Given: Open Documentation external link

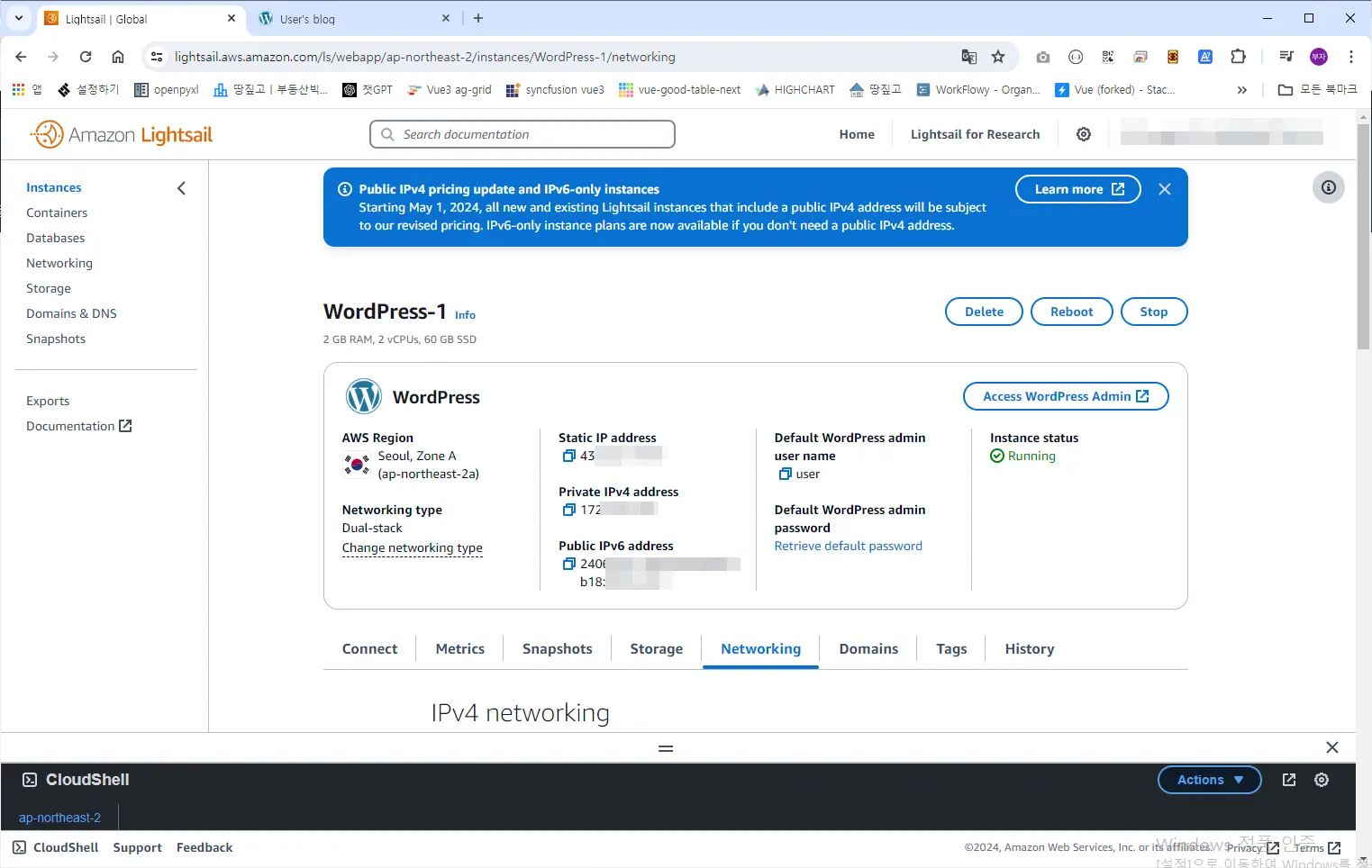Looking at the screenshot, I should (x=79, y=426).
